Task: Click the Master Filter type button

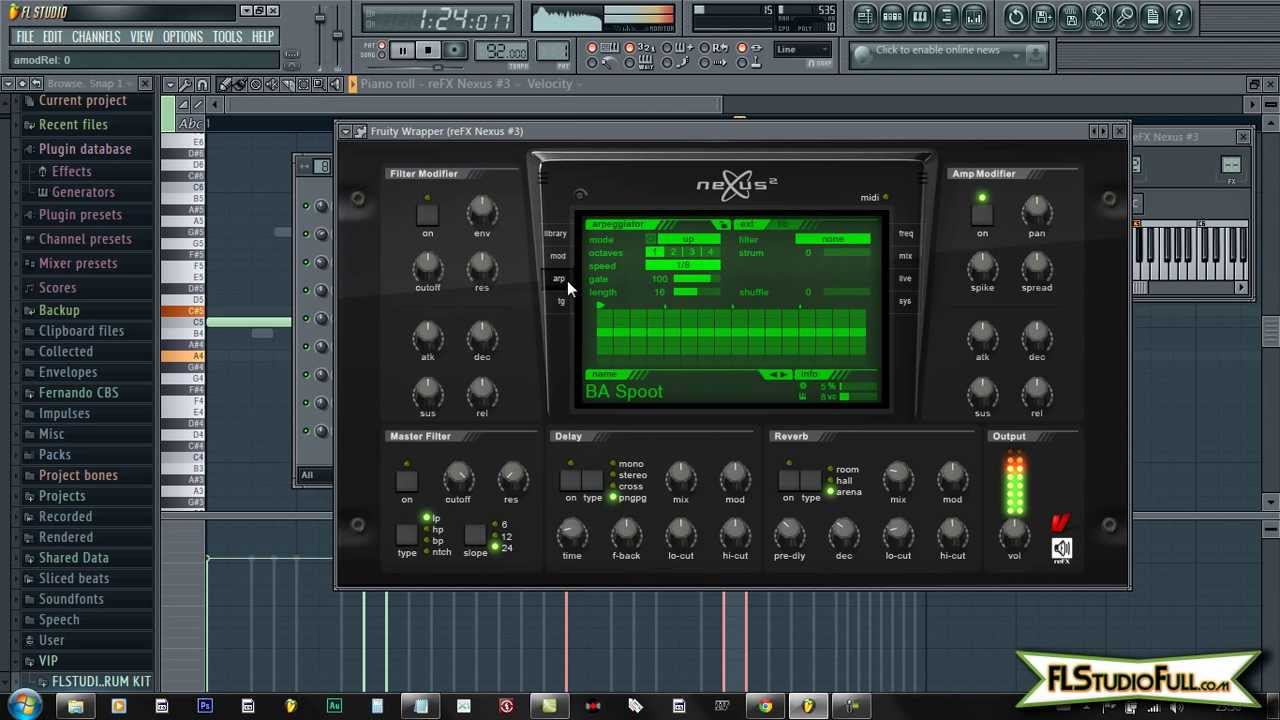Action: pos(406,536)
